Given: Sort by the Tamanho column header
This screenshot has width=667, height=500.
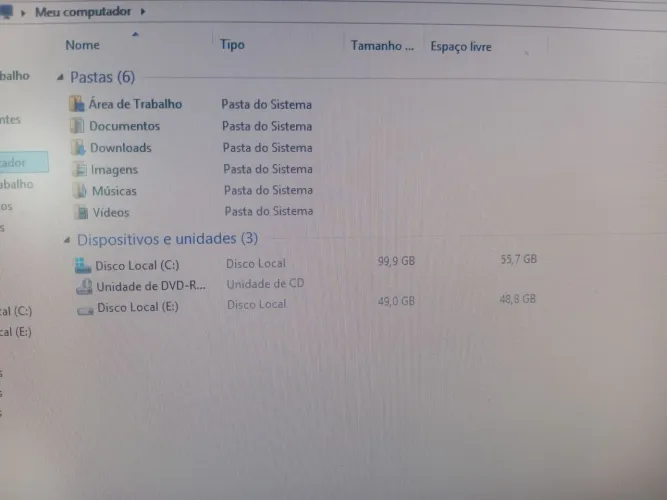Looking at the screenshot, I should click(x=382, y=46).
